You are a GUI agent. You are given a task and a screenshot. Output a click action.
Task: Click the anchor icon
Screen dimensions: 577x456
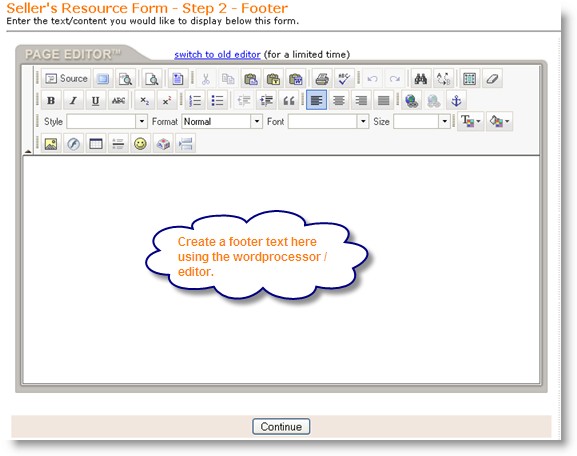(456, 100)
